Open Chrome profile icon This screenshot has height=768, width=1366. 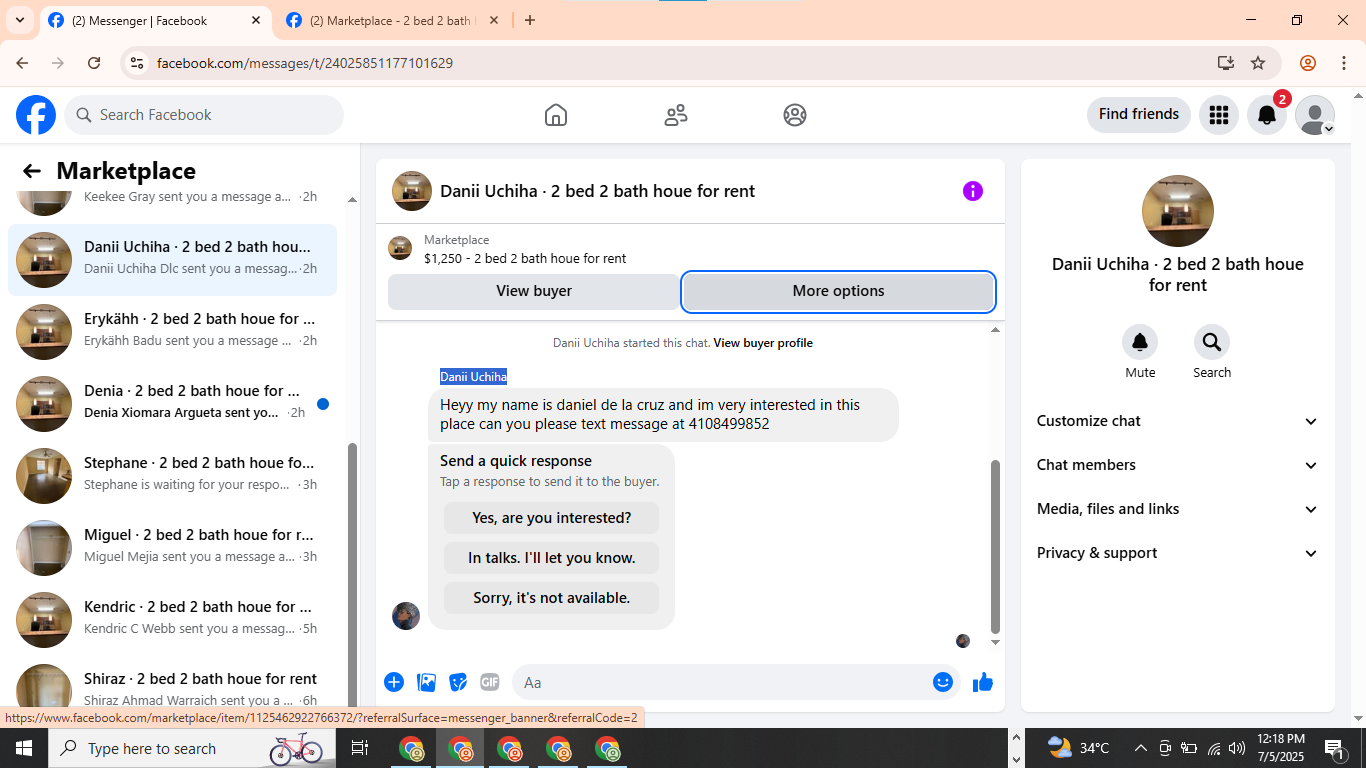pos(1308,63)
